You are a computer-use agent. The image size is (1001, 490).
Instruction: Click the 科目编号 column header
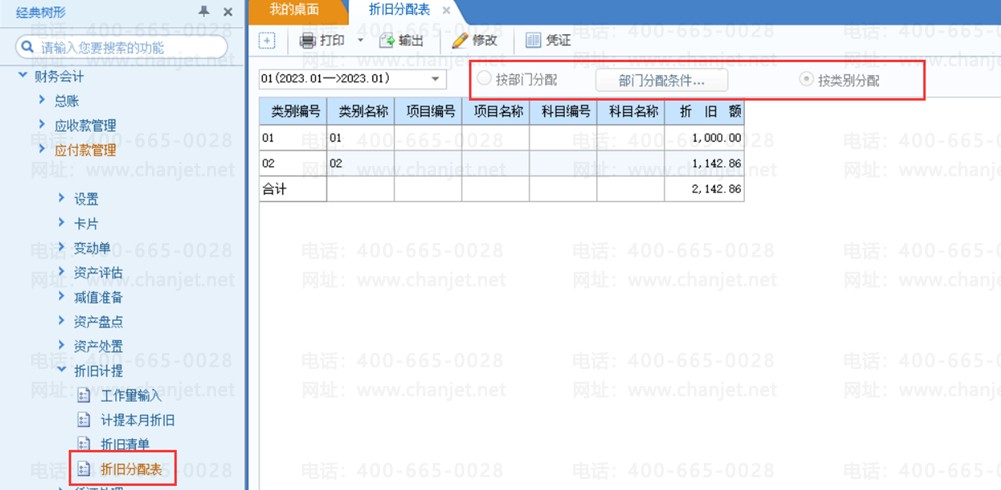click(564, 111)
